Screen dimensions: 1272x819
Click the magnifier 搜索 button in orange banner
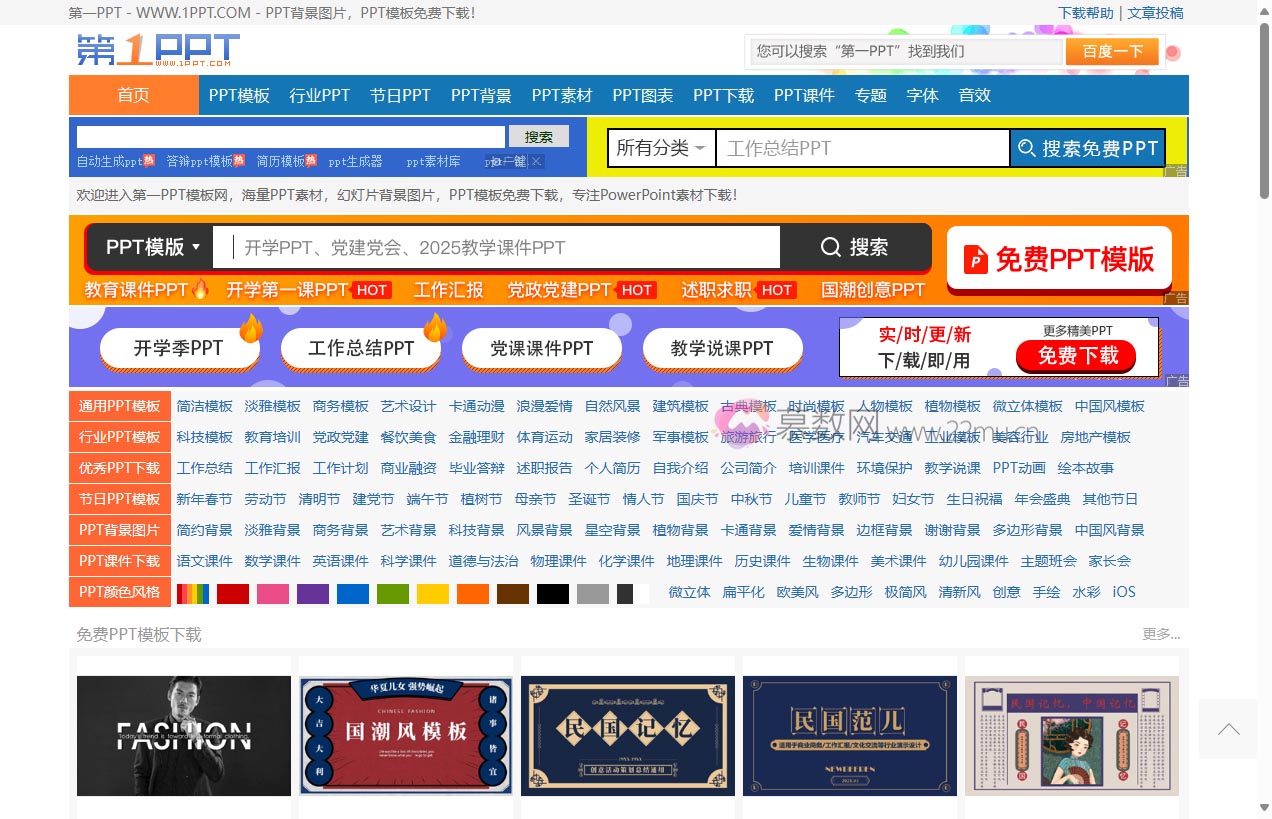pos(854,247)
